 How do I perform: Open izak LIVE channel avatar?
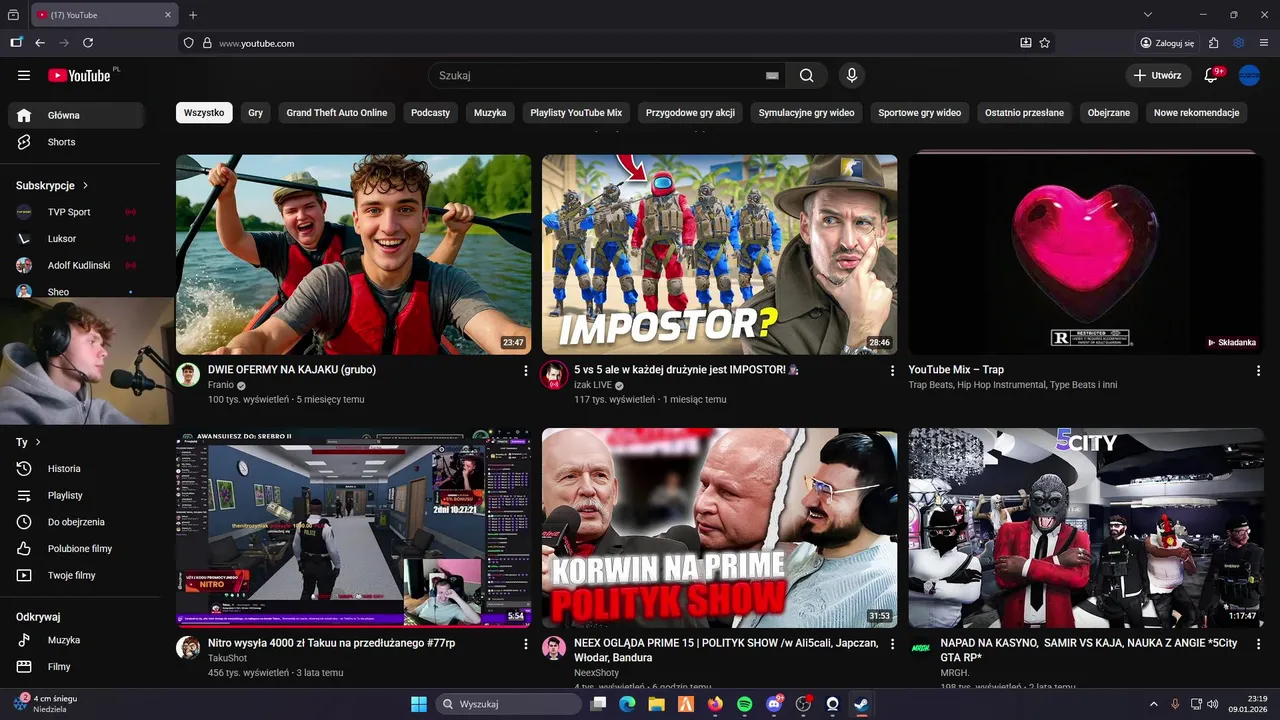coord(554,375)
